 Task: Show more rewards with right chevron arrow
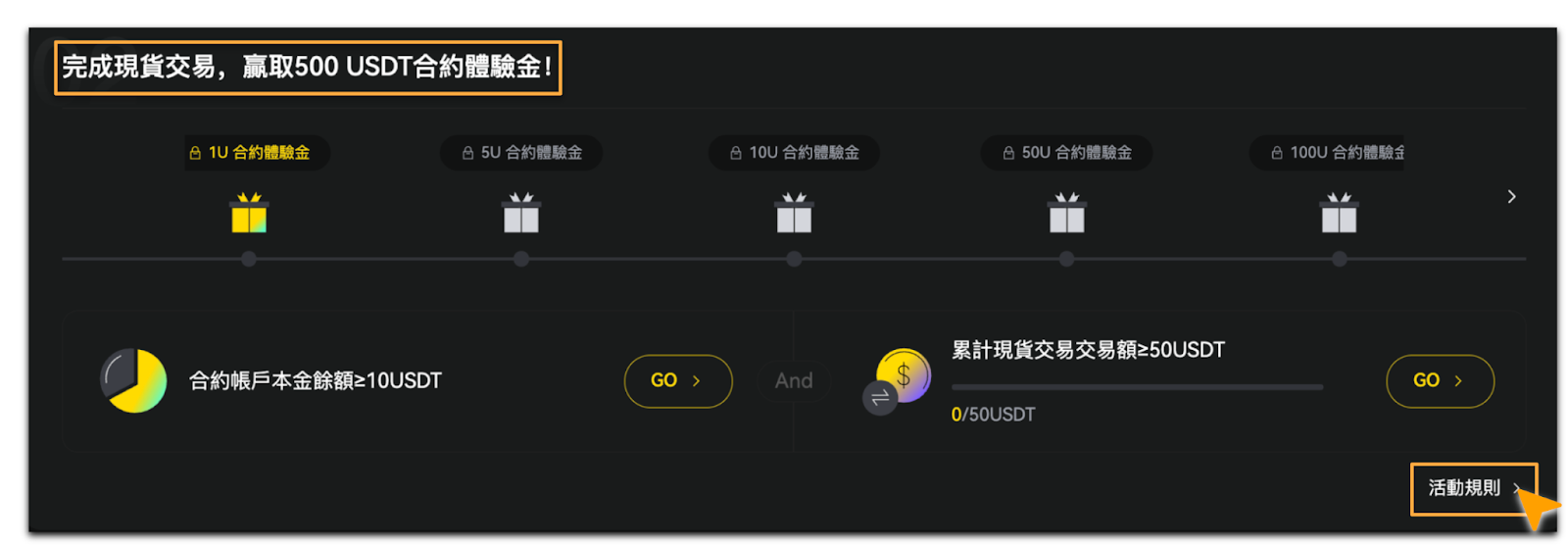1511,197
